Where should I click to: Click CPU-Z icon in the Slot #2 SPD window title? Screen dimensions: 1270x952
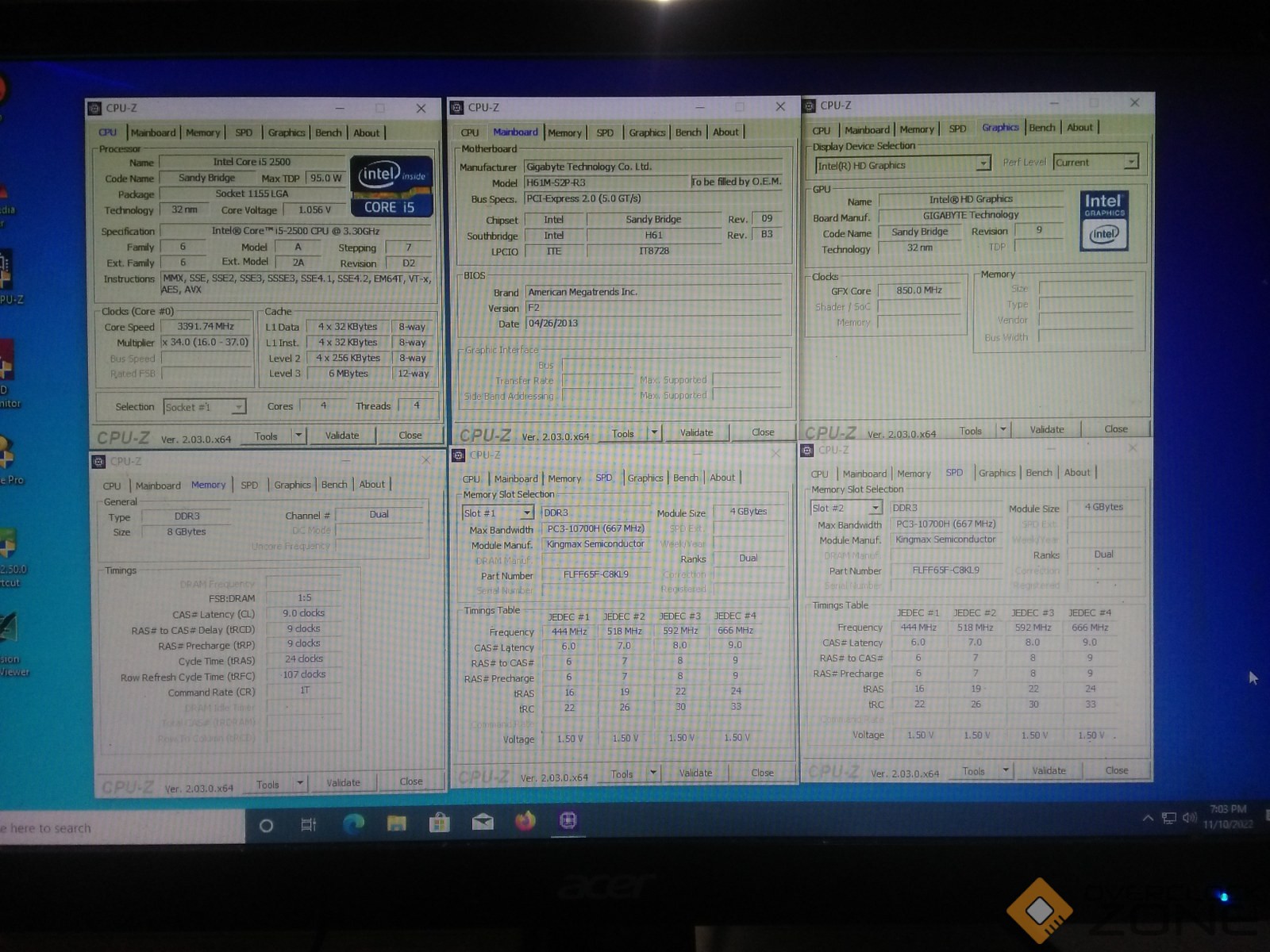pyautogui.click(x=807, y=450)
